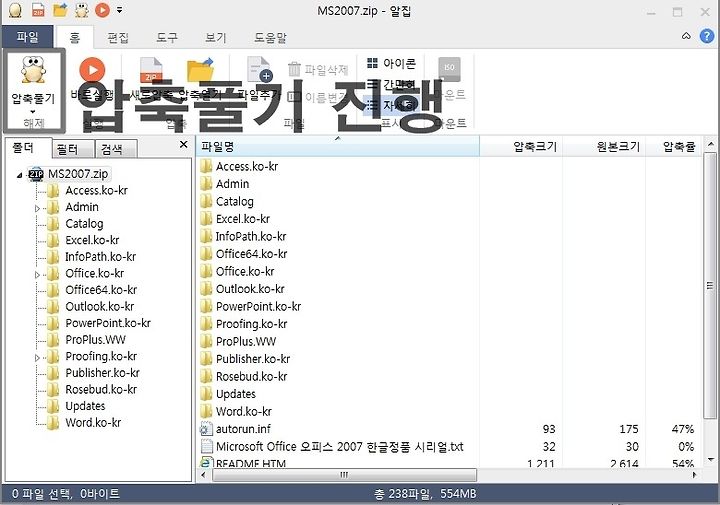
Task: Click the 압축풀기 extract icon
Action: [x=33, y=70]
